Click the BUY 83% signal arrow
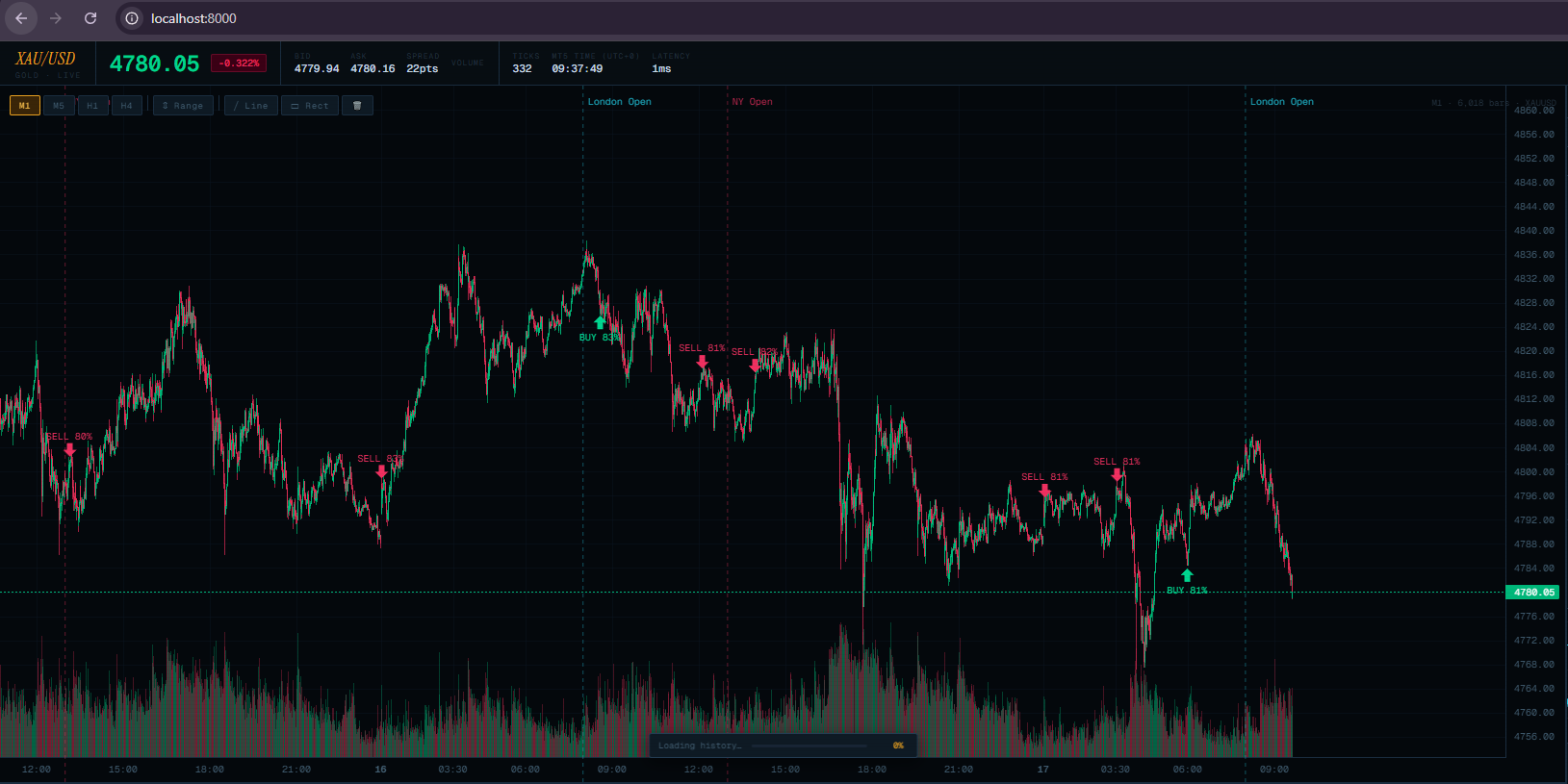Screen dimensions: 1568x784 pos(601,322)
